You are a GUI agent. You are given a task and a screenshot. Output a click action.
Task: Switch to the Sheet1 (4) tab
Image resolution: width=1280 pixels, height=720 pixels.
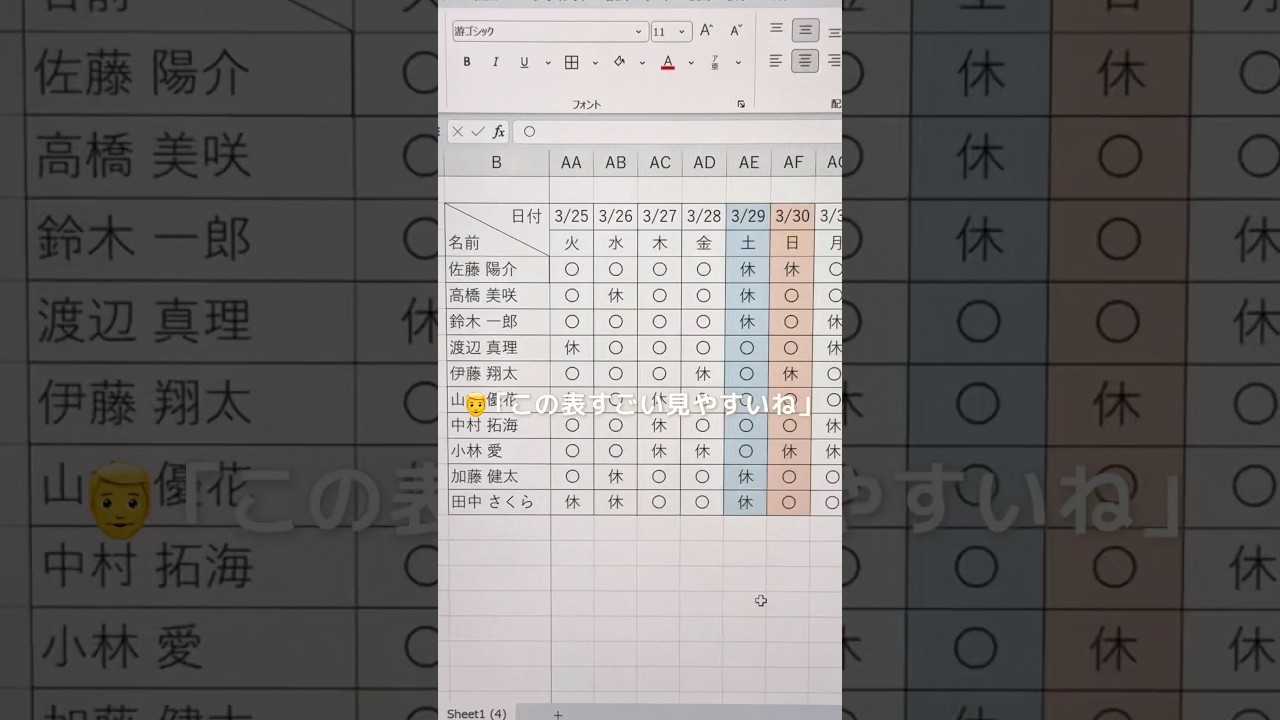click(x=476, y=714)
